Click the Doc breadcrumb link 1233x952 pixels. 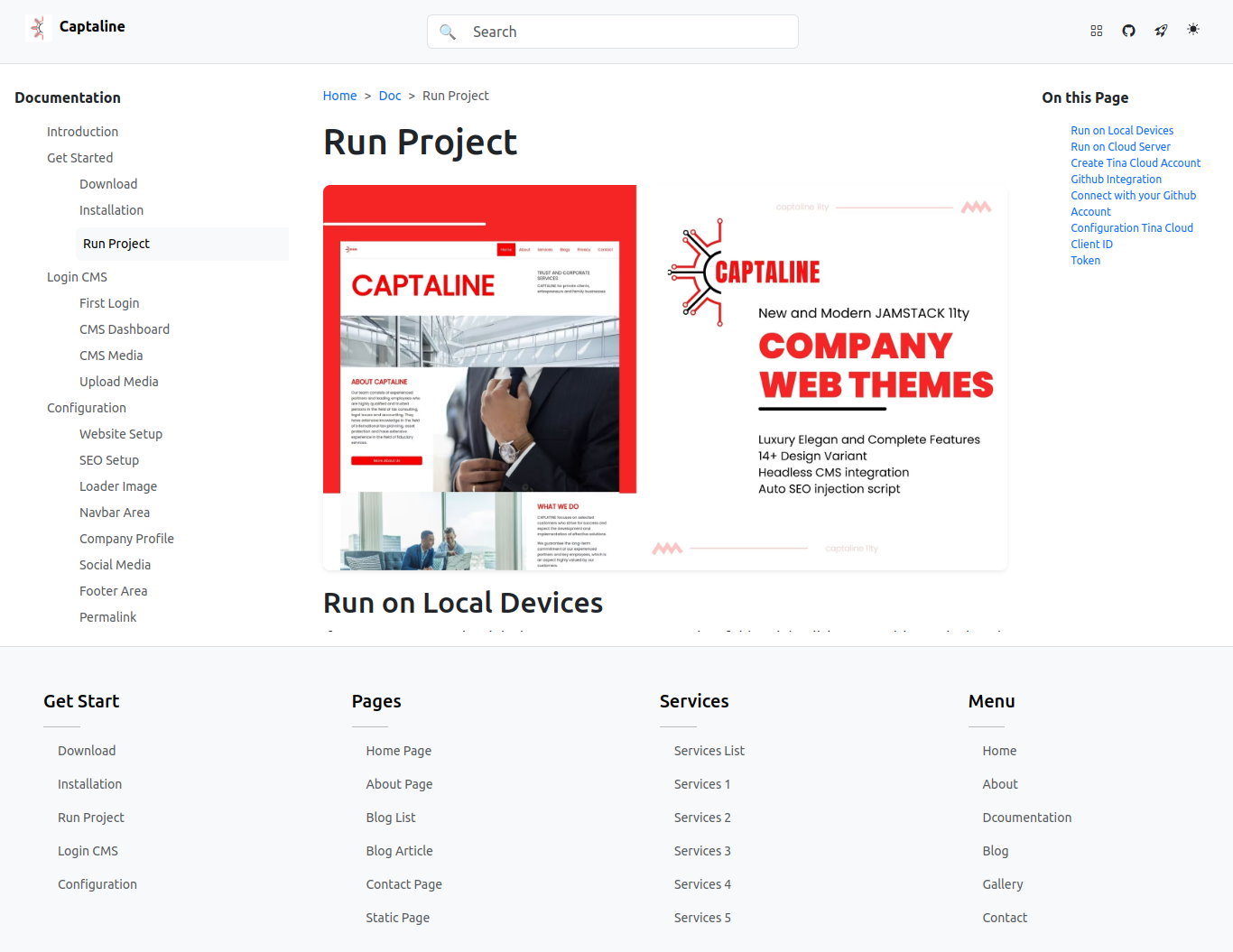point(390,96)
